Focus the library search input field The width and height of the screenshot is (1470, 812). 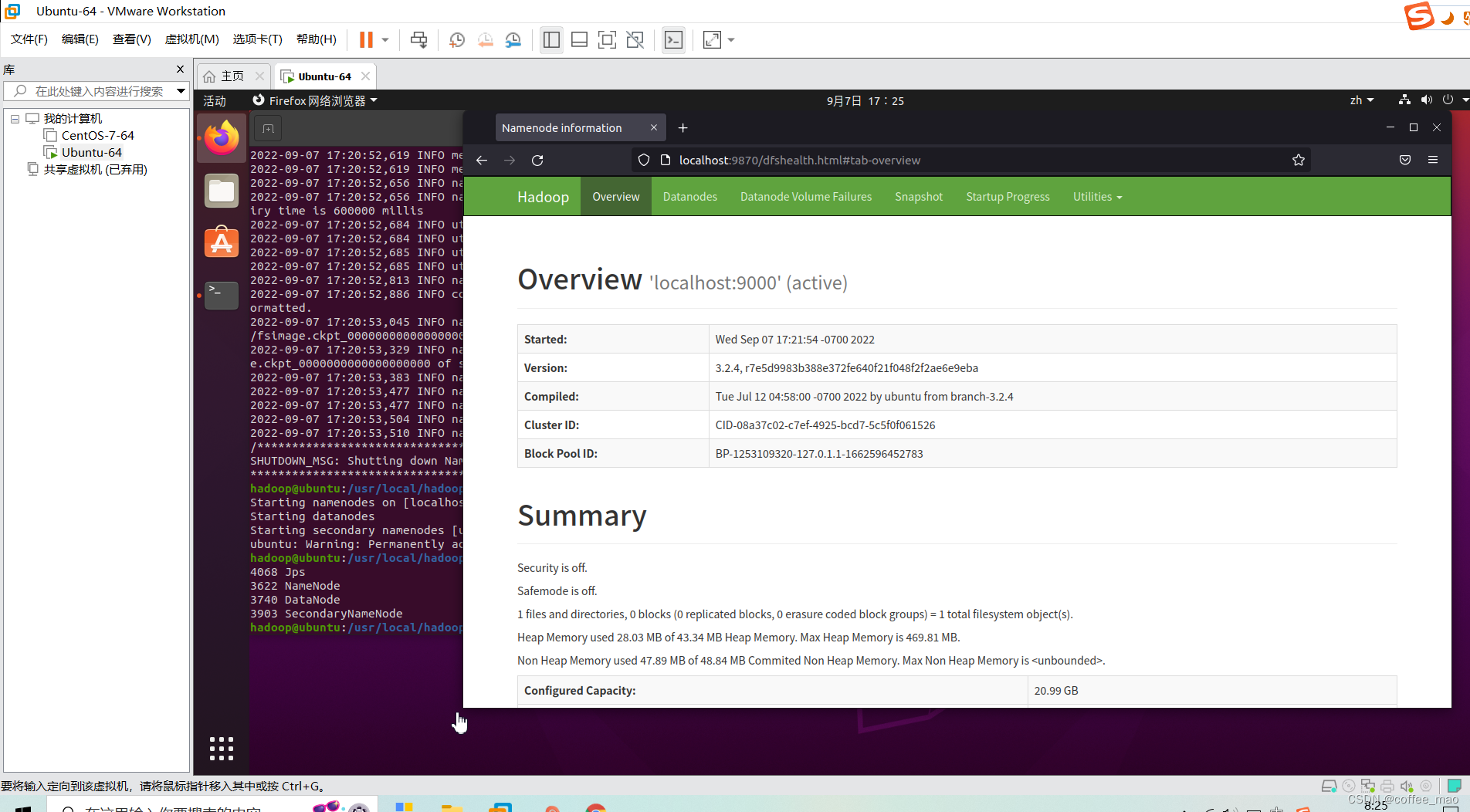pyautogui.click(x=89, y=91)
